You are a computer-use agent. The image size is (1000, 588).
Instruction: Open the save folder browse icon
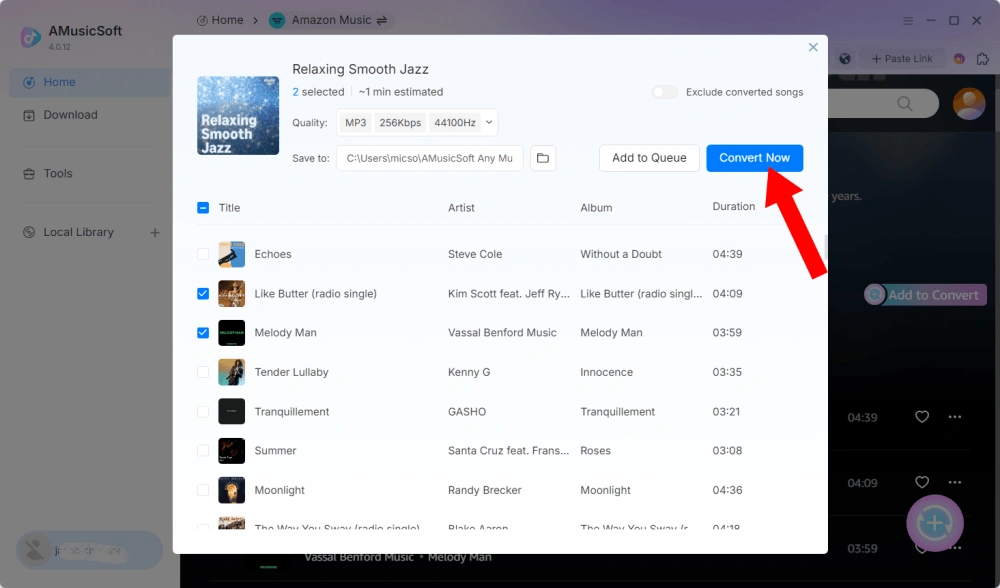[543, 158]
